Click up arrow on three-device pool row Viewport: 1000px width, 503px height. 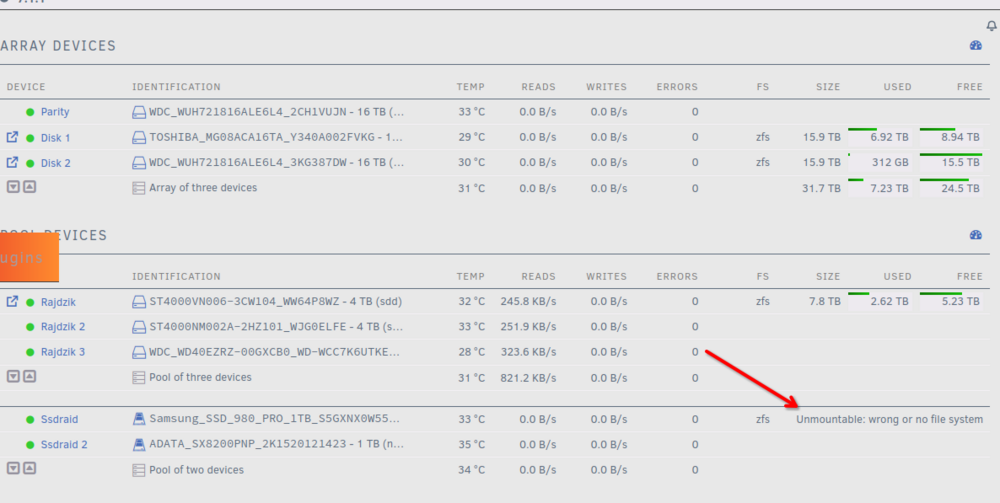[29, 376]
